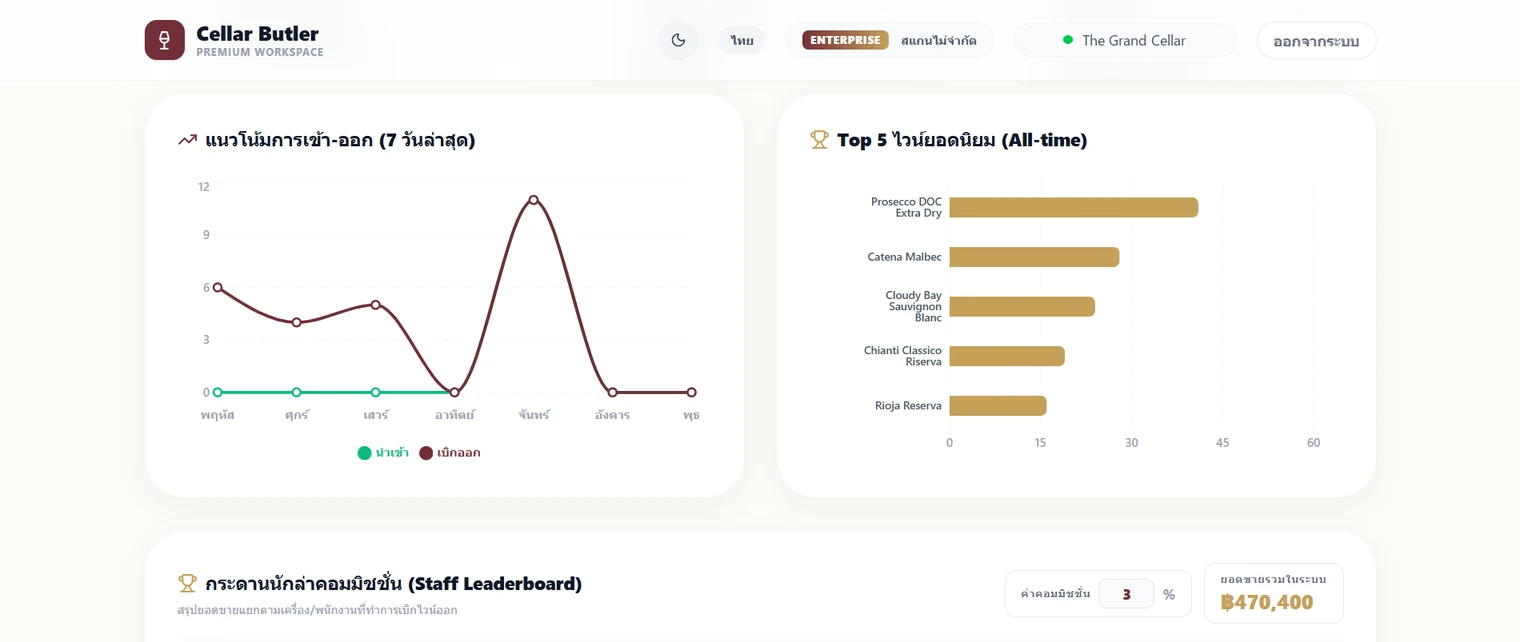Screen dimensions: 1520x642
Task: Click the trophy icon beside Staff Leaderboard
Action: (x=187, y=583)
